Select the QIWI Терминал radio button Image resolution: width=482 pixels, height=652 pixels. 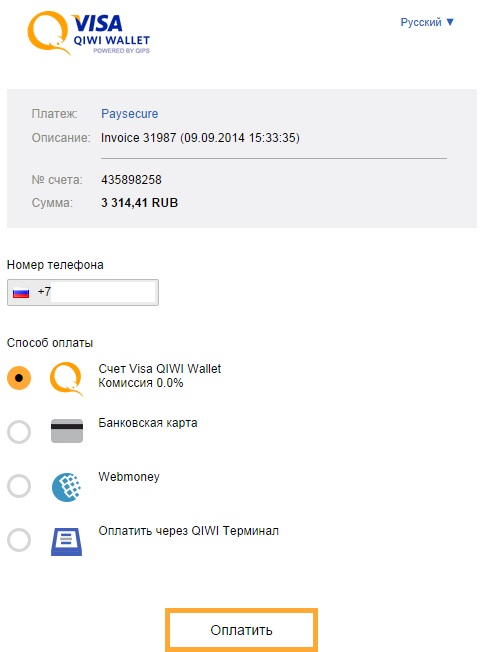[19, 540]
